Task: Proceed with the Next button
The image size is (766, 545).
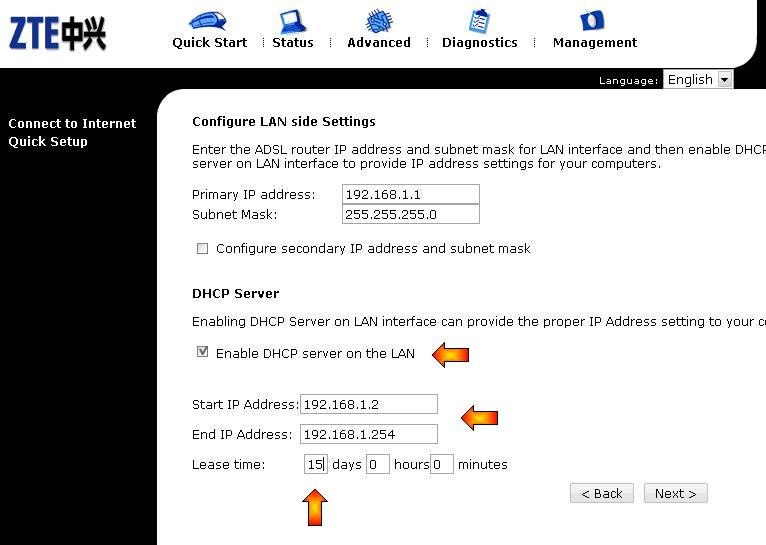Action: point(675,493)
